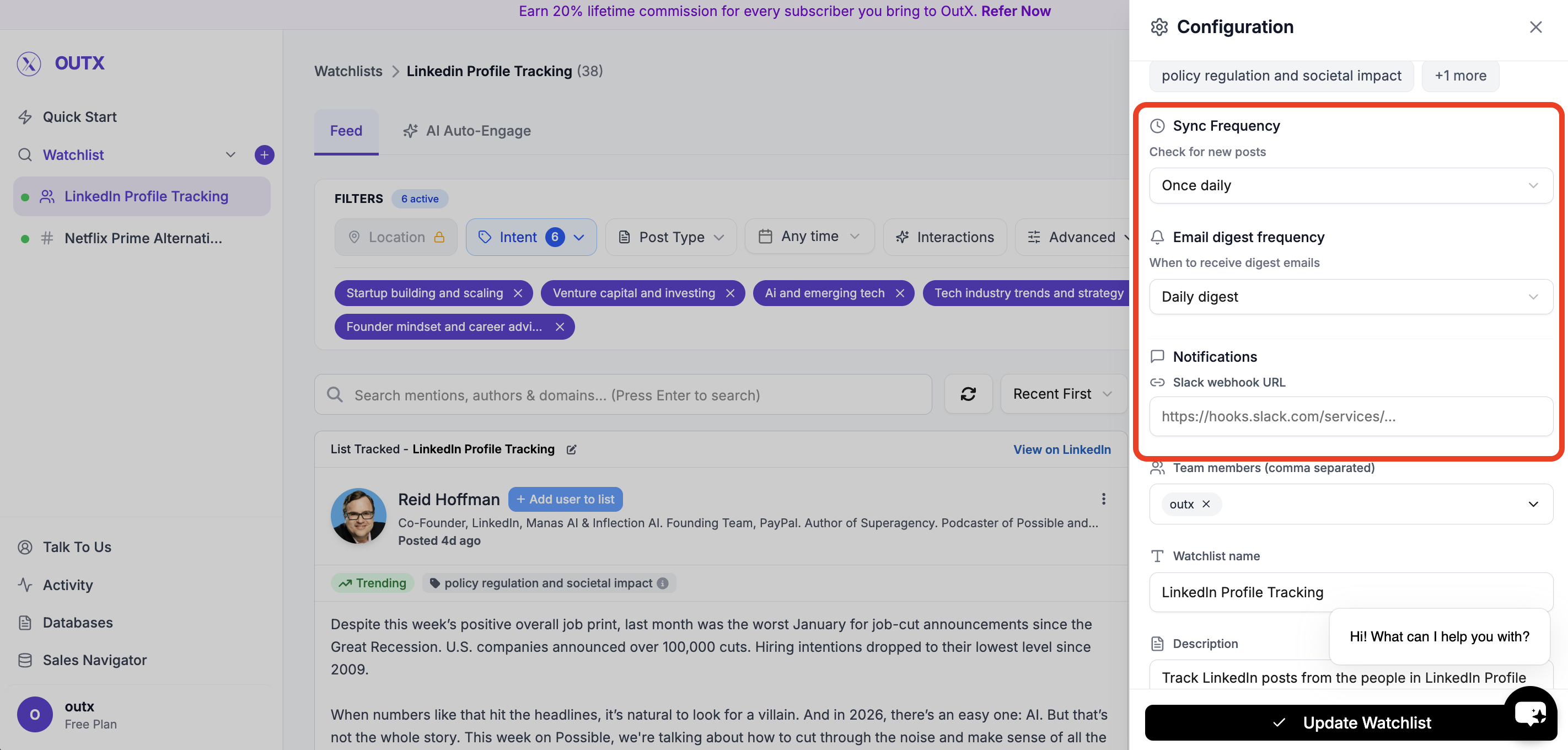1568x750 pixels.
Task: Open Sales Navigator in sidebar
Action: pyautogui.click(x=94, y=660)
